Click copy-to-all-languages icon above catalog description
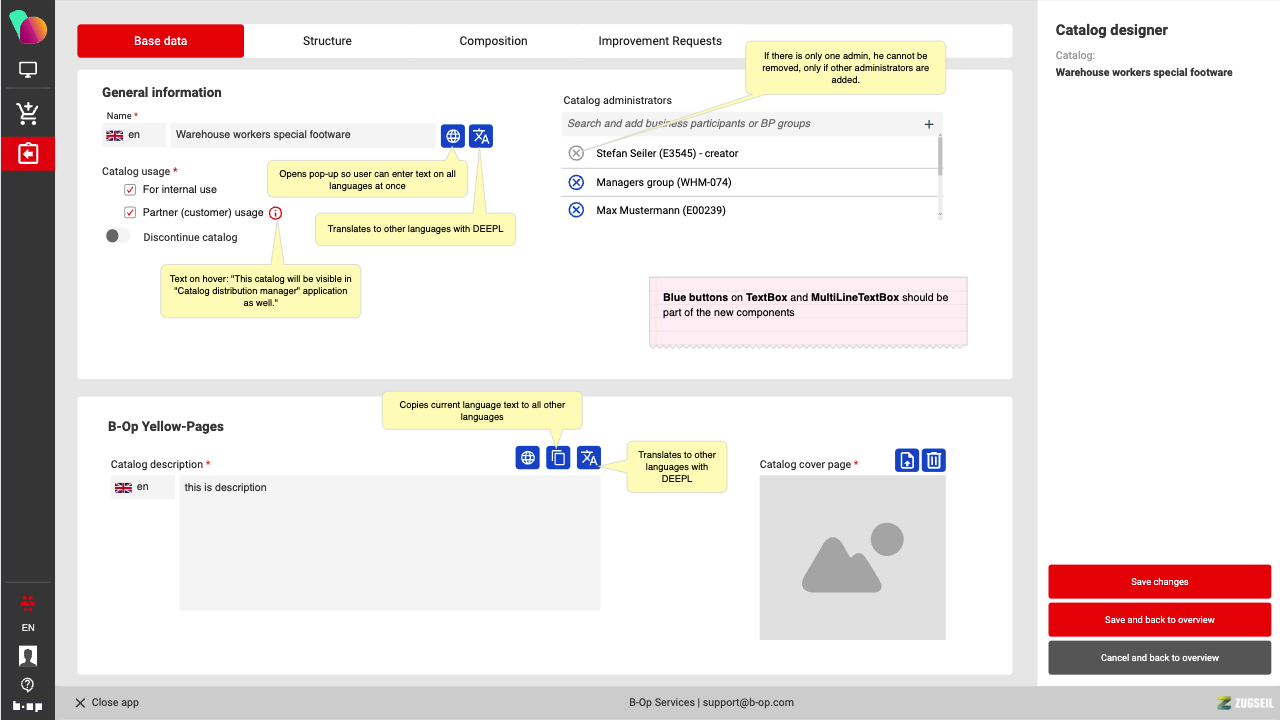 [558, 458]
